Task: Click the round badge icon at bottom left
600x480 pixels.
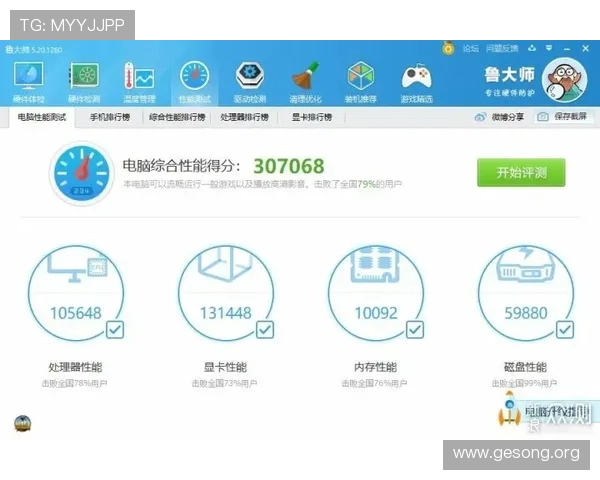Action: 23,424
